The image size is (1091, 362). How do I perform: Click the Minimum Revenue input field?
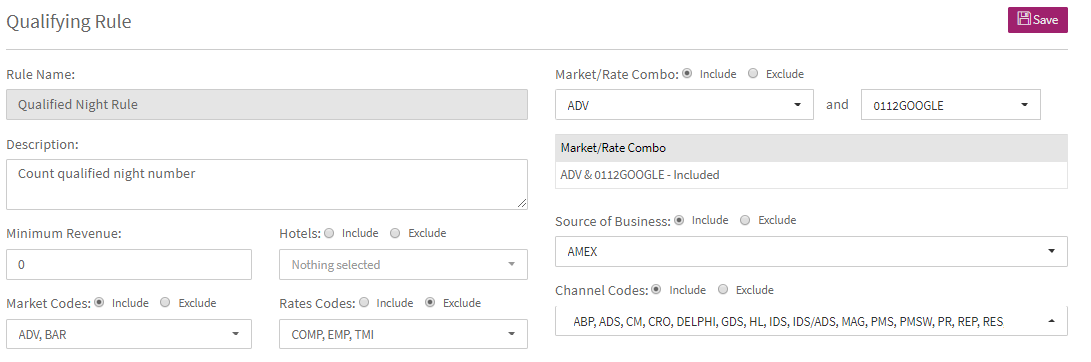click(x=129, y=265)
